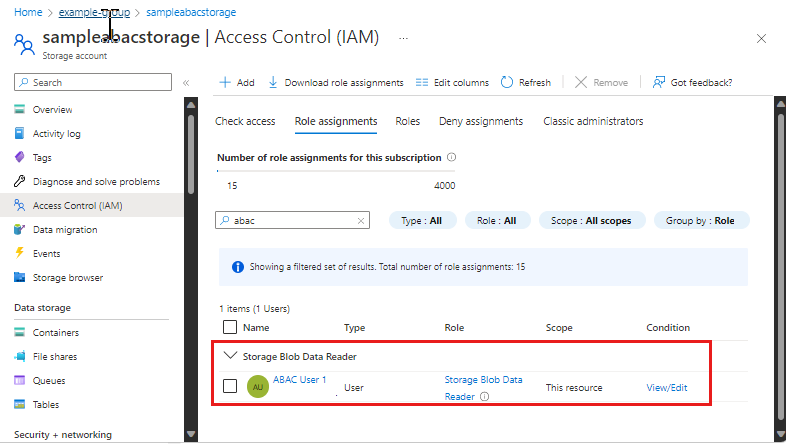The image size is (786, 444).
Task: Open Diagnose and solve problems wrench icon
Action: (x=20, y=181)
